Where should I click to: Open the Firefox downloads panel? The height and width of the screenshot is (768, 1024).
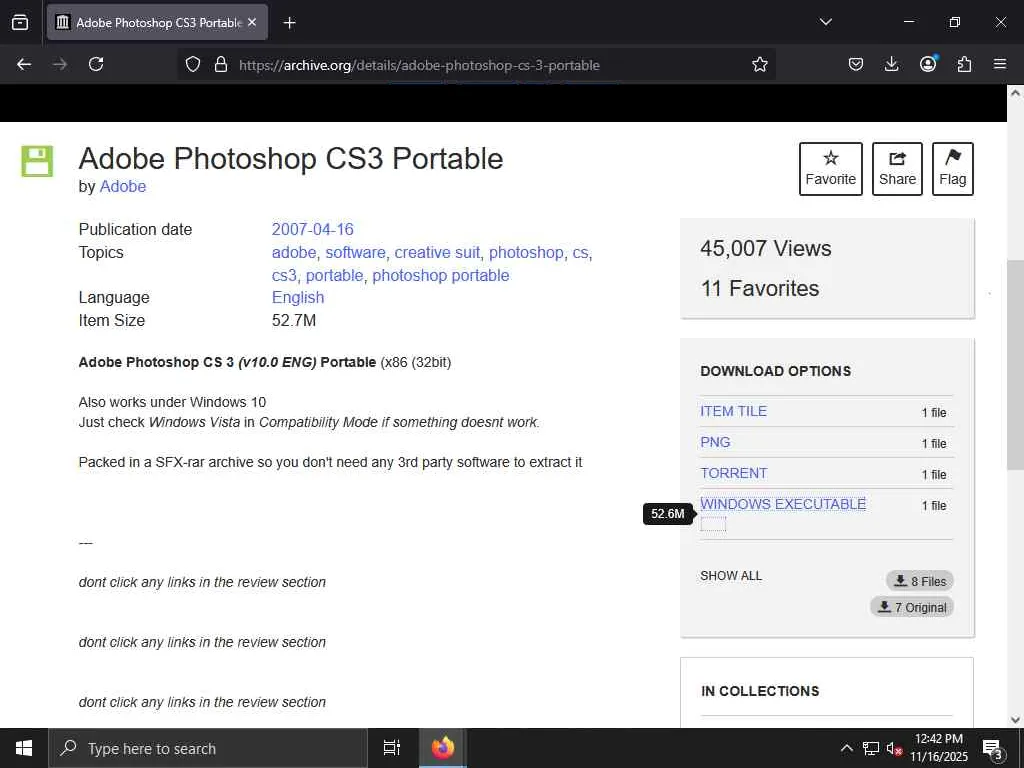click(891, 64)
